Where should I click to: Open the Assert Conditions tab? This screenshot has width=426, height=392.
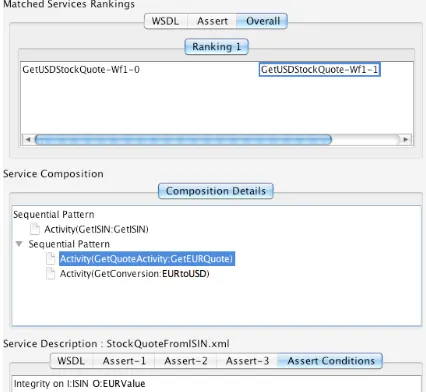click(331, 361)
